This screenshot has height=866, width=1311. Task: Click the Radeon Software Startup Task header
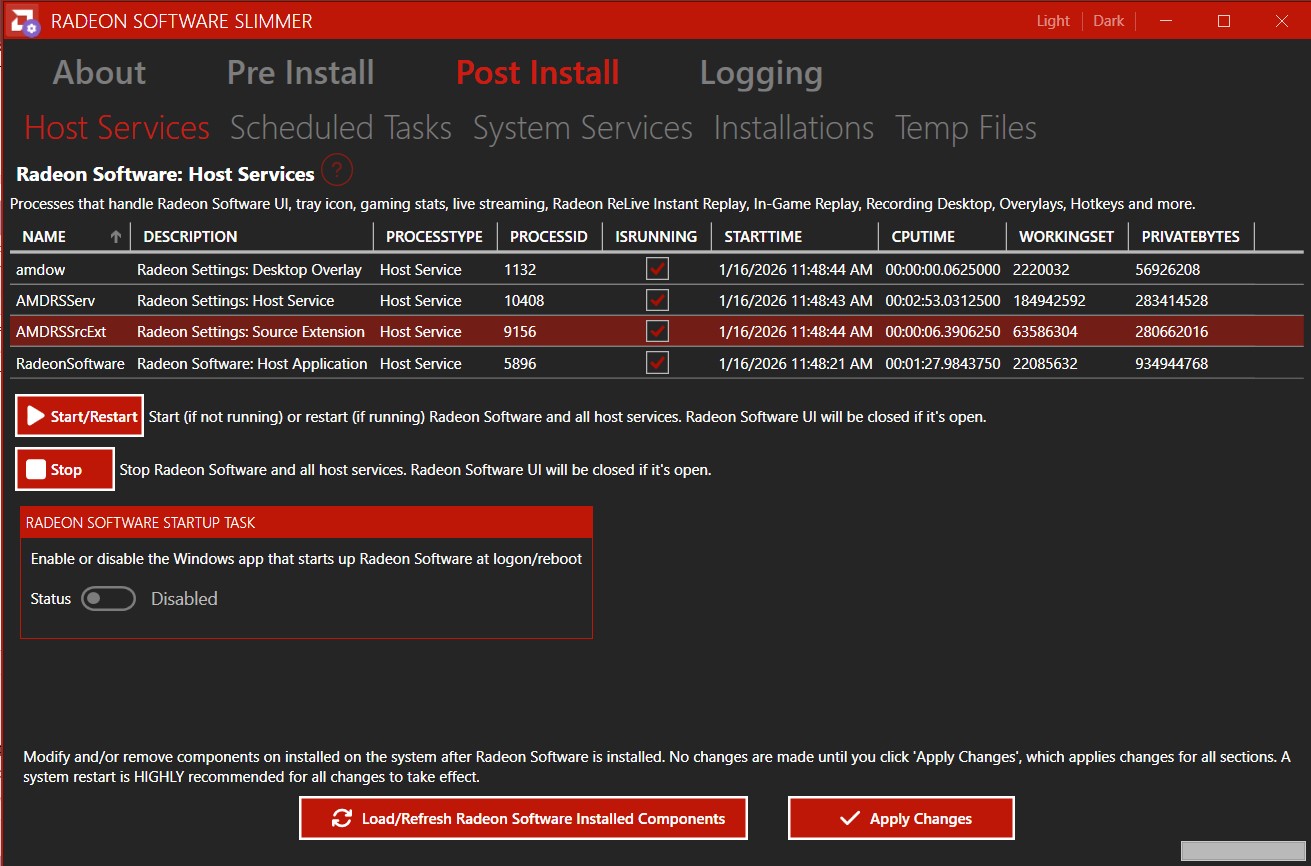tap(306, 522)
